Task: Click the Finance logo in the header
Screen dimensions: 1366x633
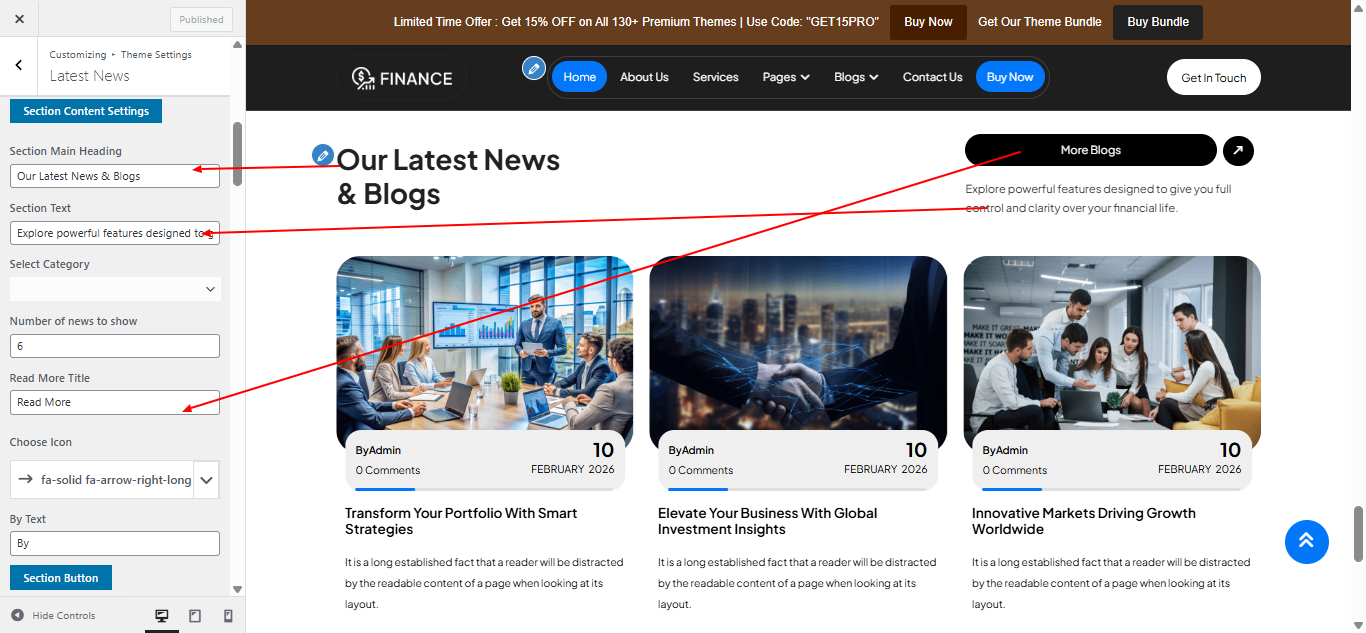Action: coord(402,78)
